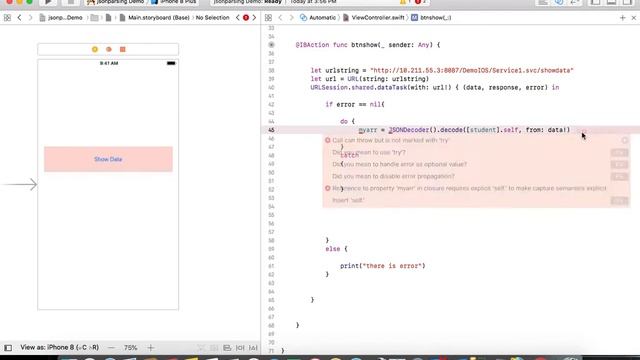Select the Show Data button on canvas

click(108, 159)
